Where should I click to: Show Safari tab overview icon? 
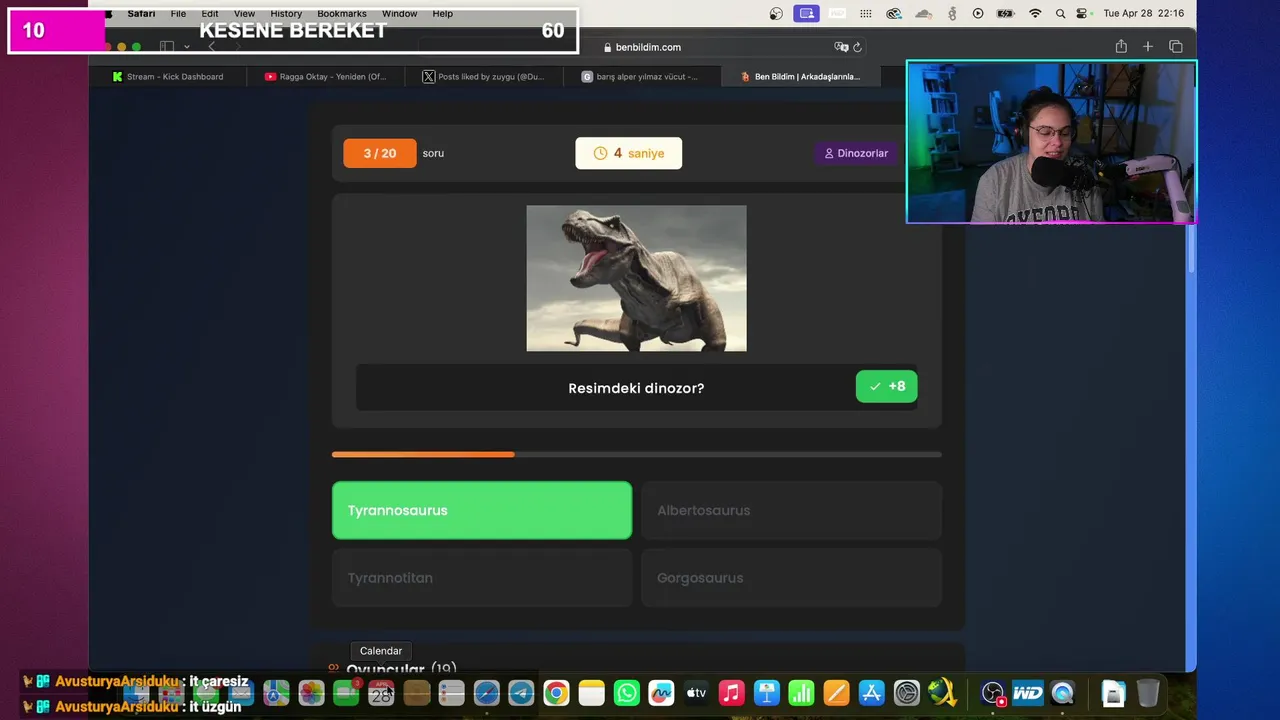click(1176, 47)
